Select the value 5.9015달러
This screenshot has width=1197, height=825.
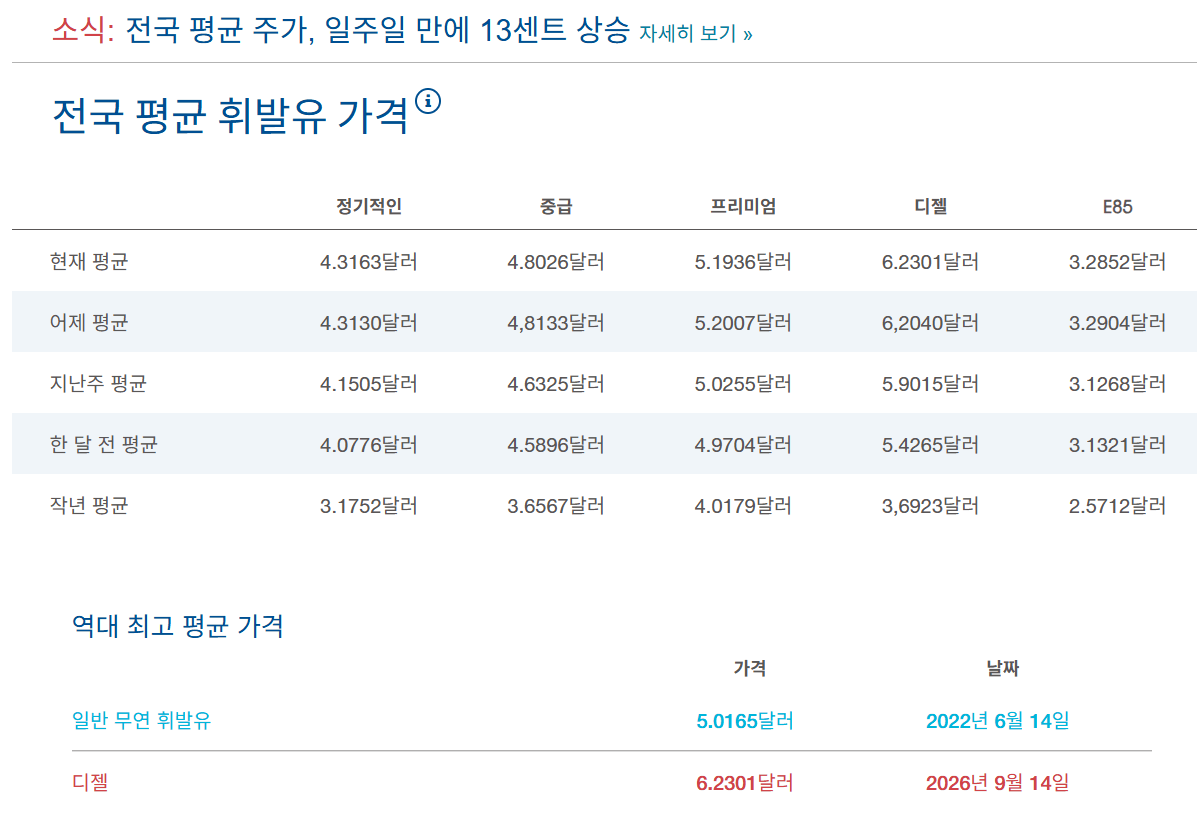point(931,383)
